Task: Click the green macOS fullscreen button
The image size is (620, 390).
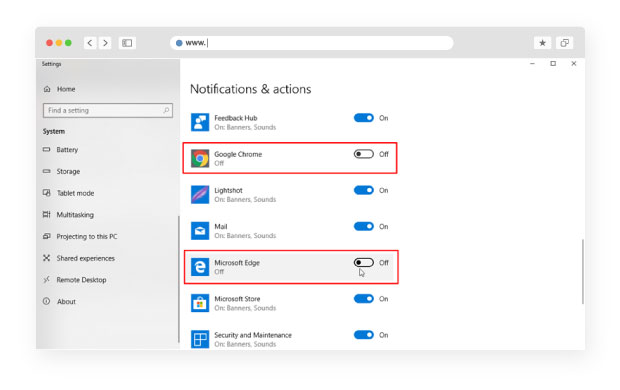Action: [x=68, y=43]
